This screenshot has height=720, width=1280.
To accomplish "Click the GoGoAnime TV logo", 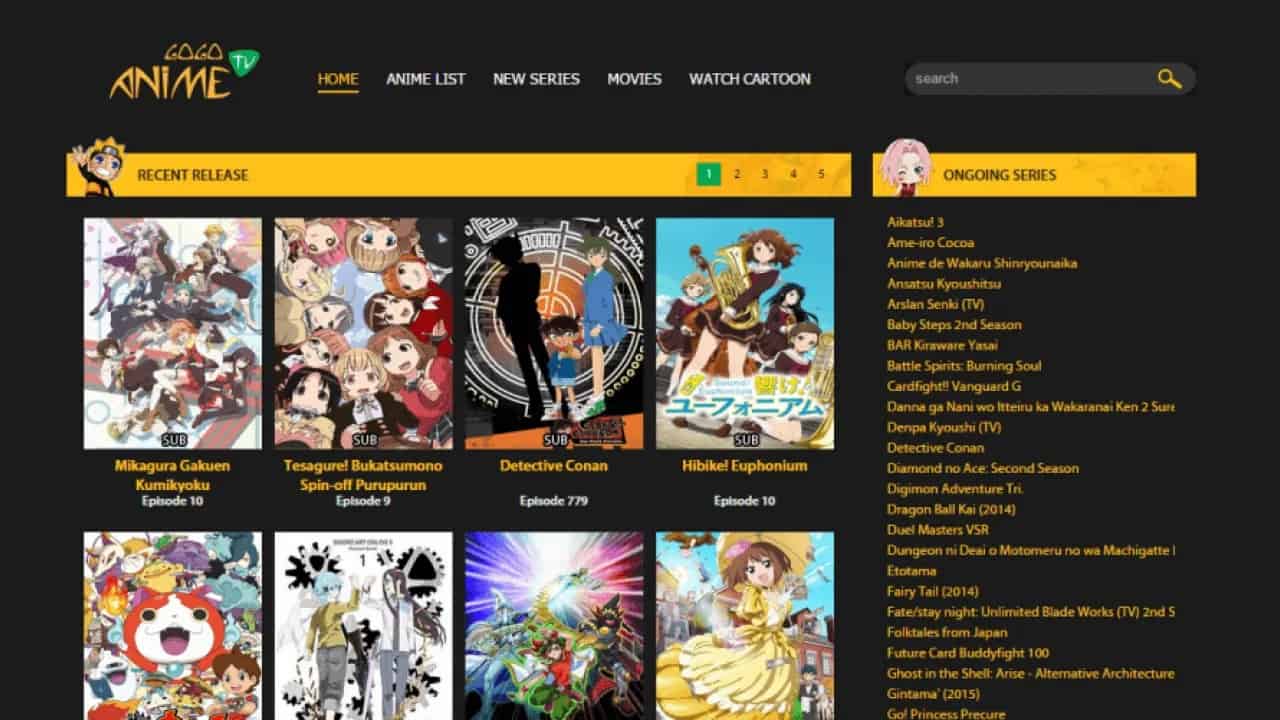I will tap(183, 74).
